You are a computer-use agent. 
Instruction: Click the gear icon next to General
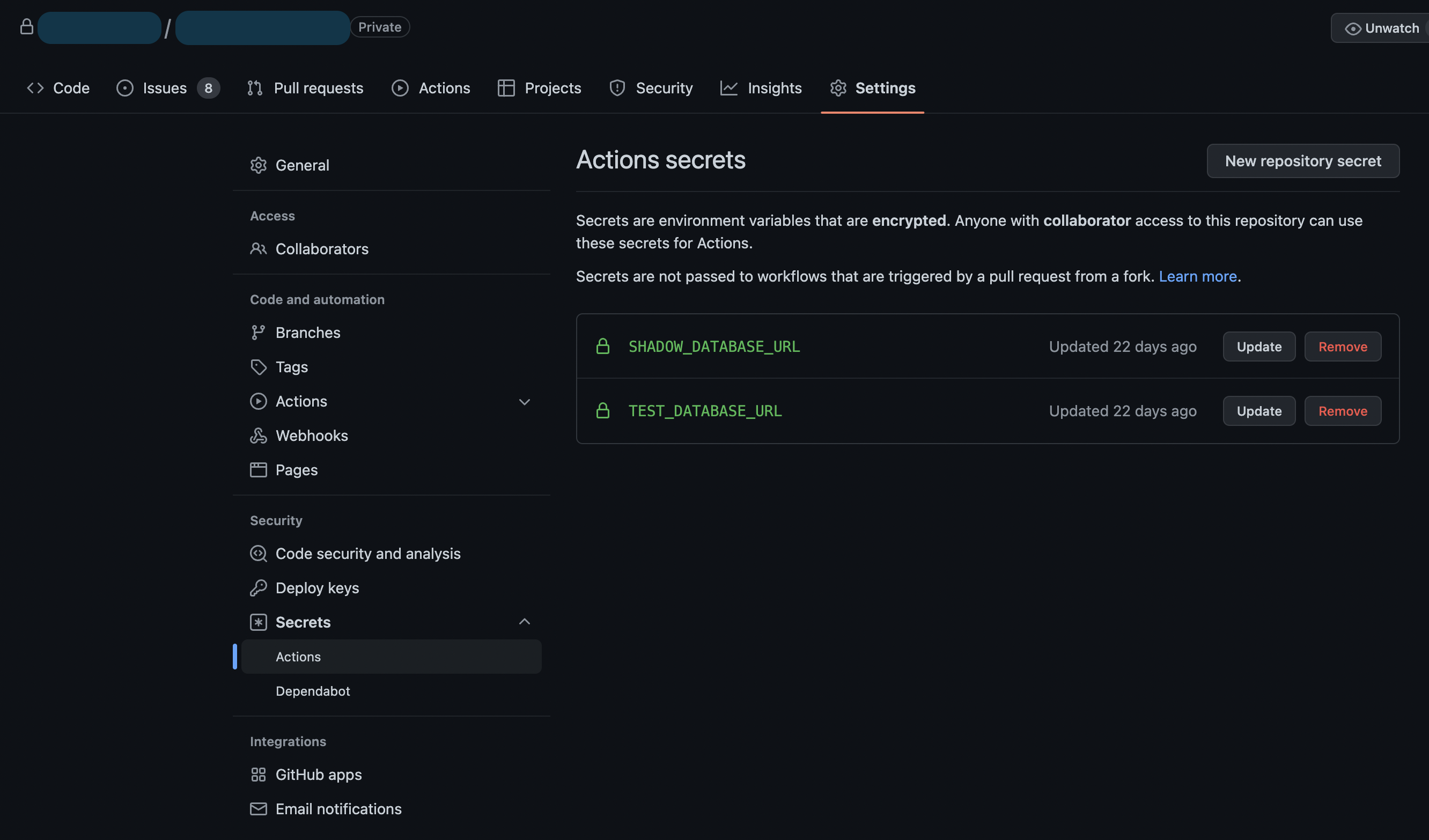[258, 165]
